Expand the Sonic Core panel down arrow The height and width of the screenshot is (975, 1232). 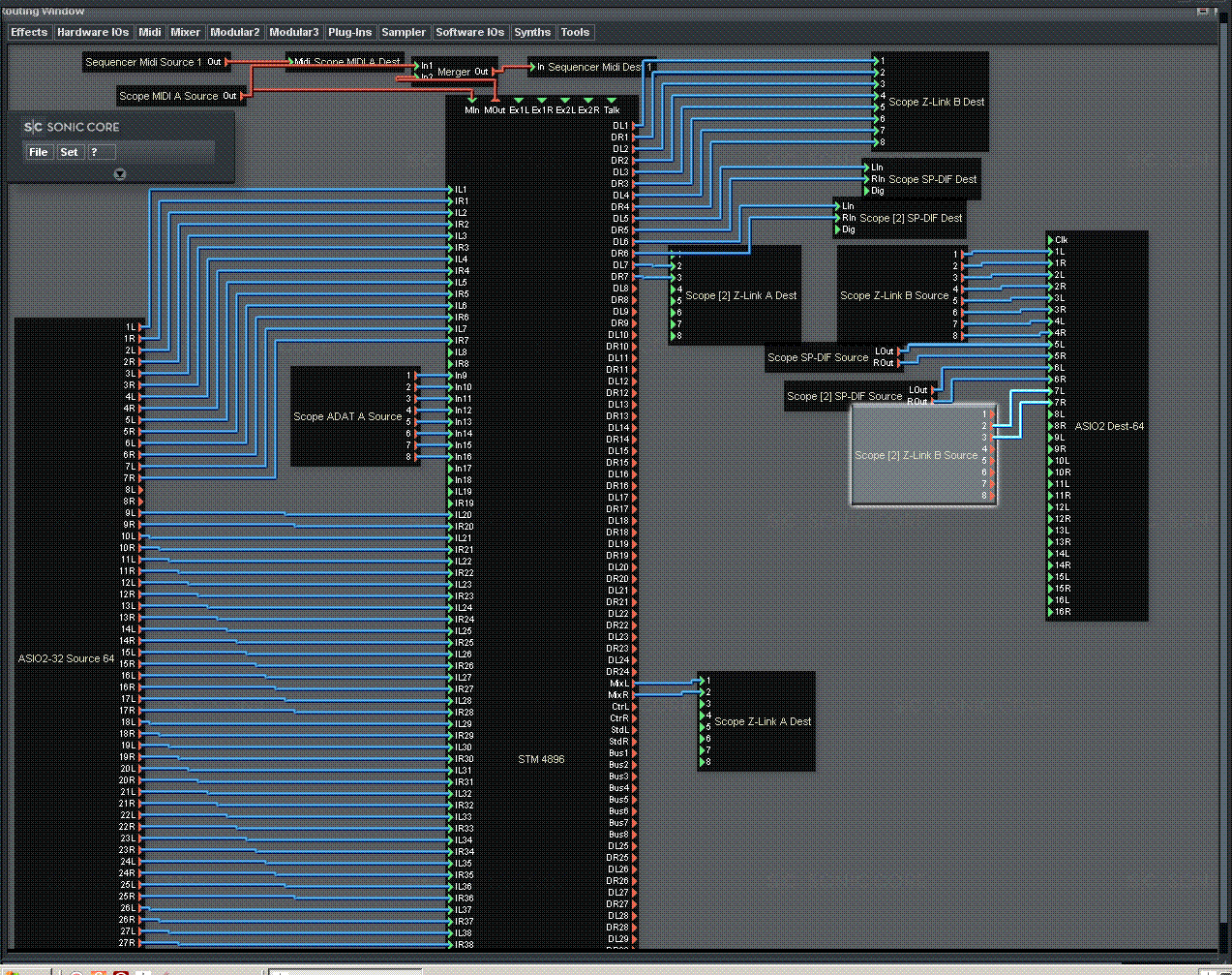coord(120,174)
